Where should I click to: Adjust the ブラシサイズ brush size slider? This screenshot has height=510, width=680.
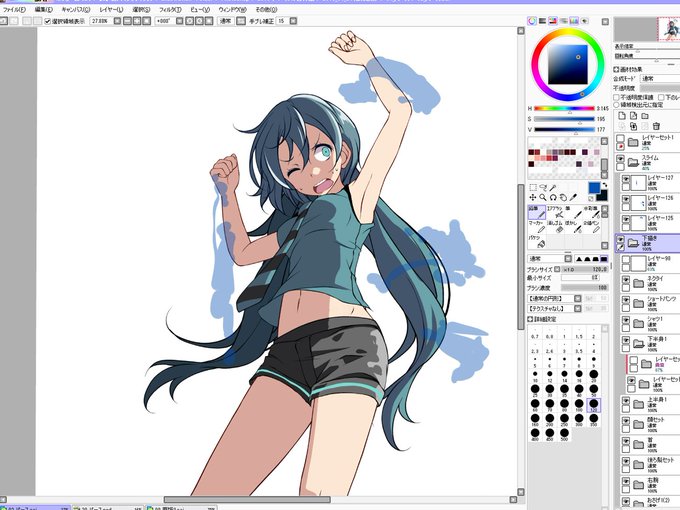click(x=585, y=269)
